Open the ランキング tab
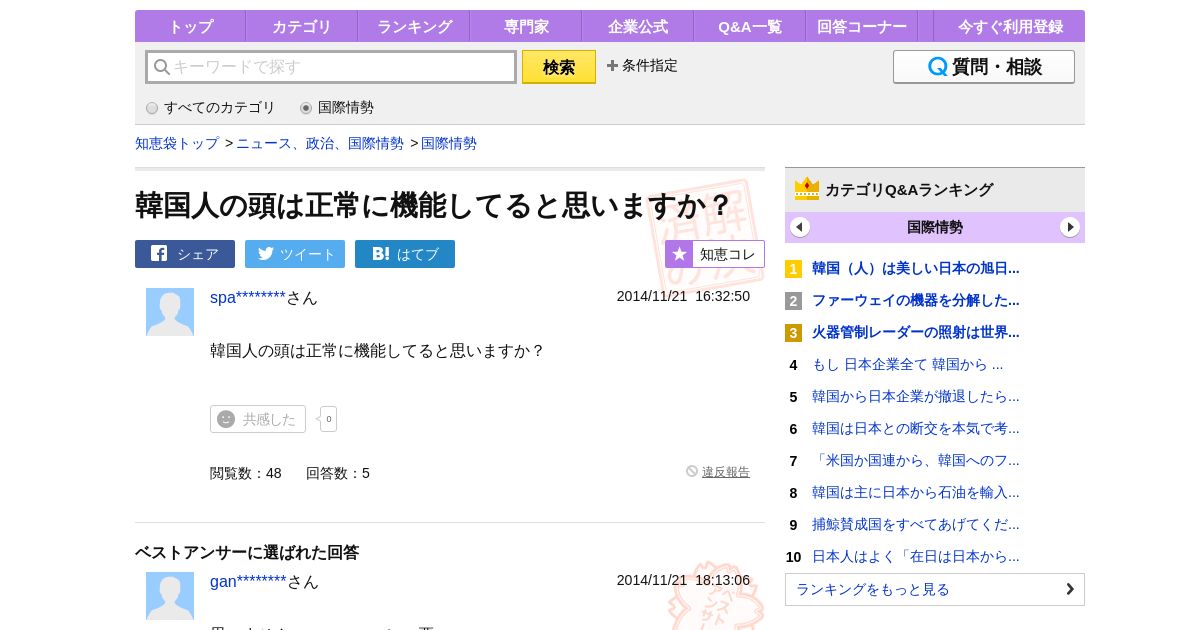This screenshot has width=1200, height=630. point(414,26)
